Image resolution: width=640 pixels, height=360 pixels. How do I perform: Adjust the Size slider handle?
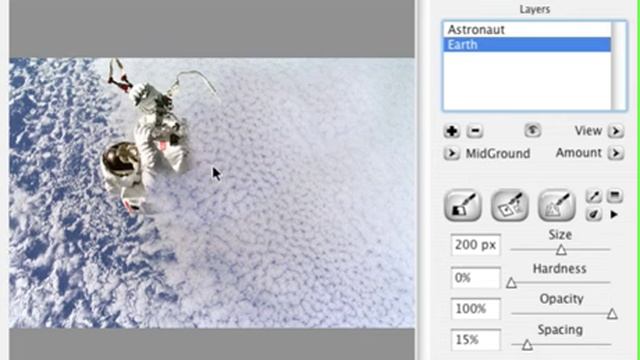point(561,250)
